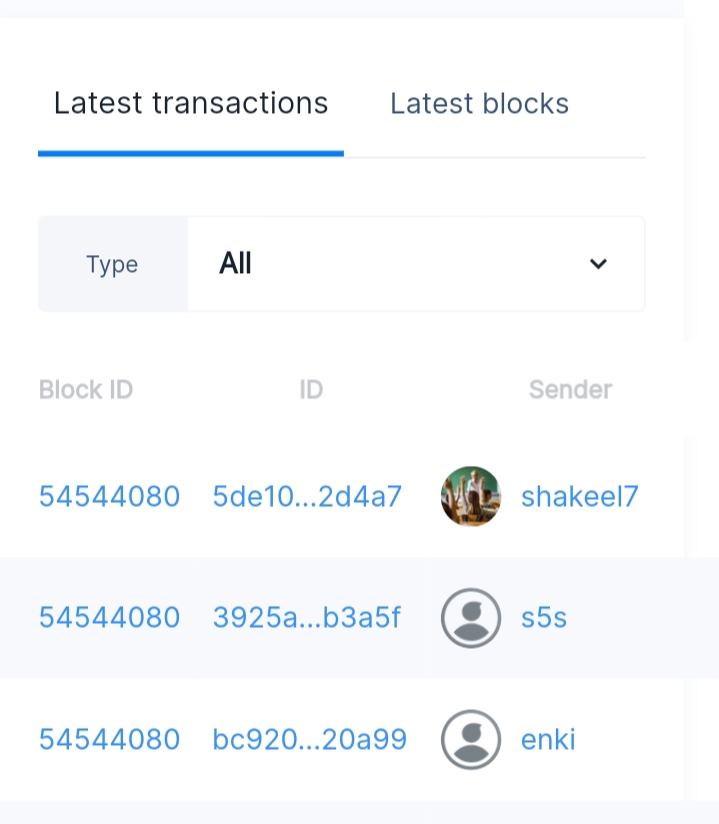
Task: Open sender shakeel7's profile link
Action: tap(579, 496)
